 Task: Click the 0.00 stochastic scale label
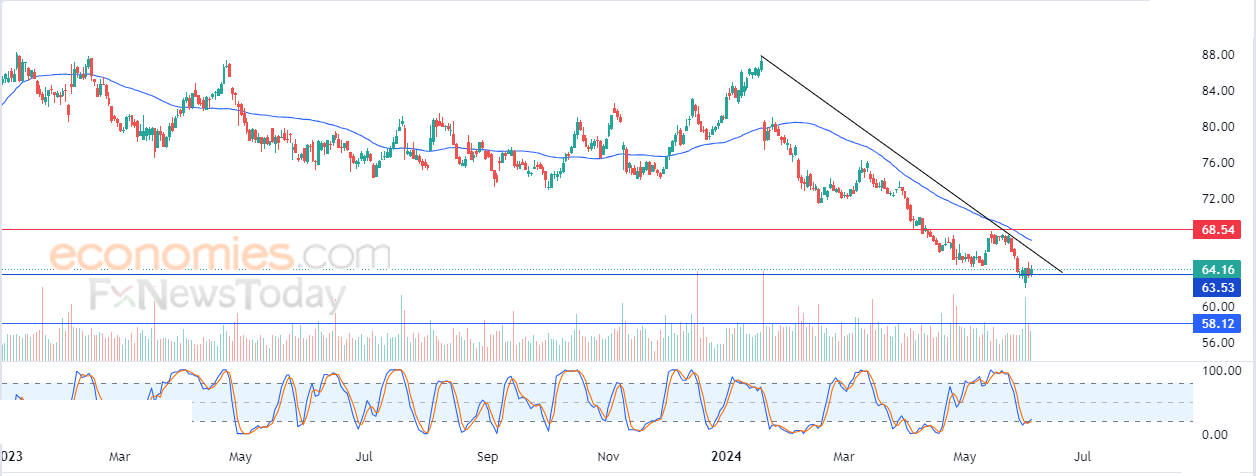point(1213,435)
